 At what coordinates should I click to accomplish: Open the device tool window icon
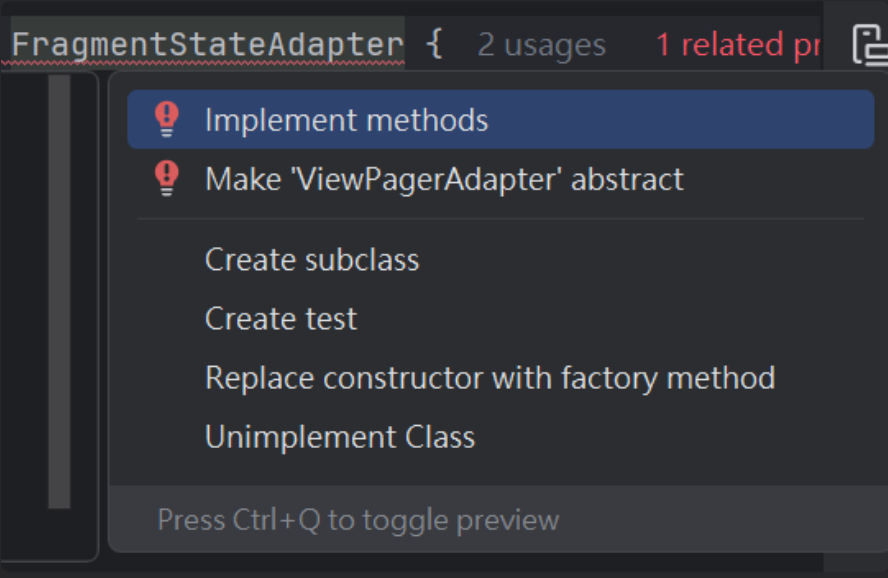[870, 45]
